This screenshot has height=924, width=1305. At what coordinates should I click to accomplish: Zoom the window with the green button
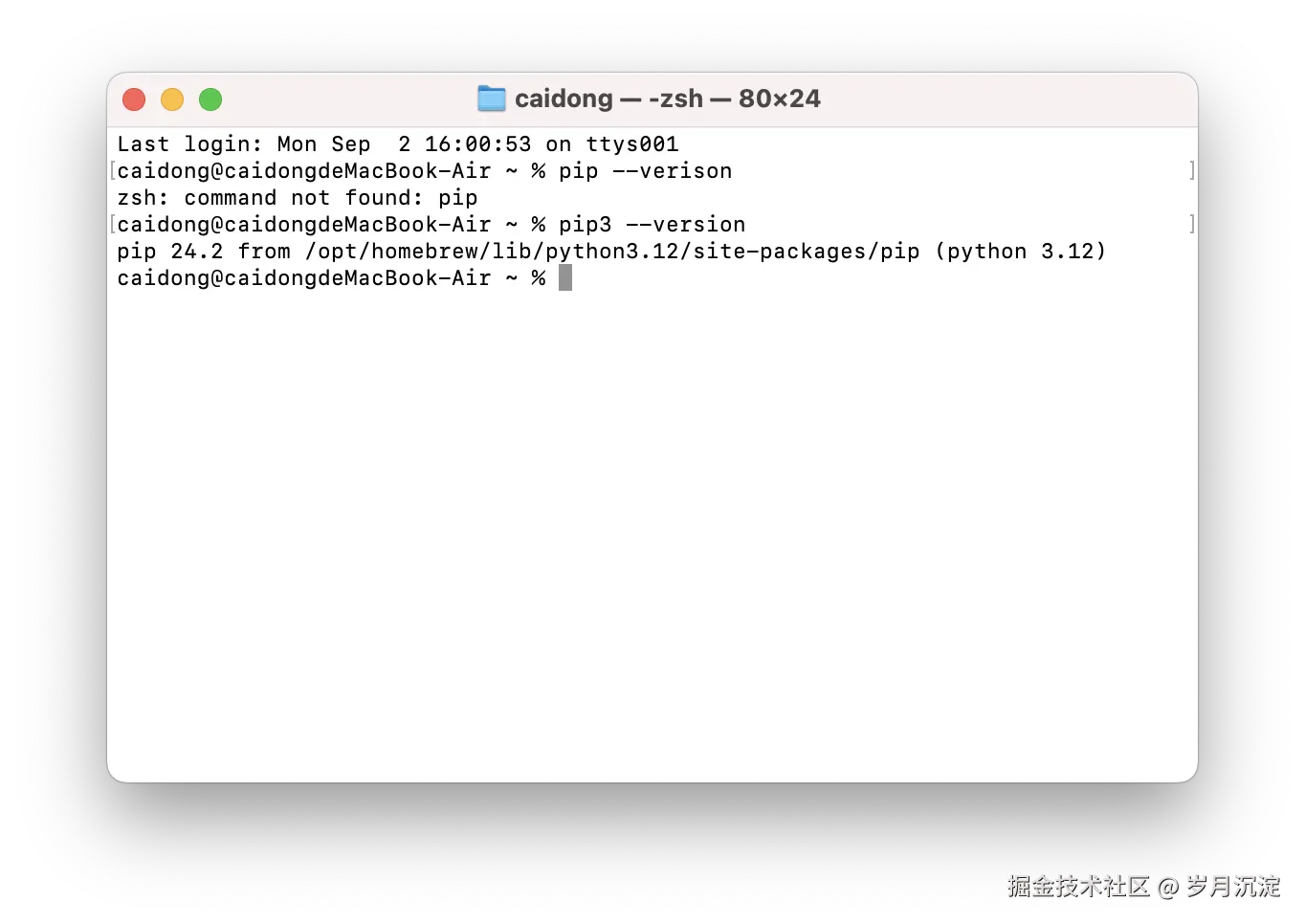tap(210, 99)
